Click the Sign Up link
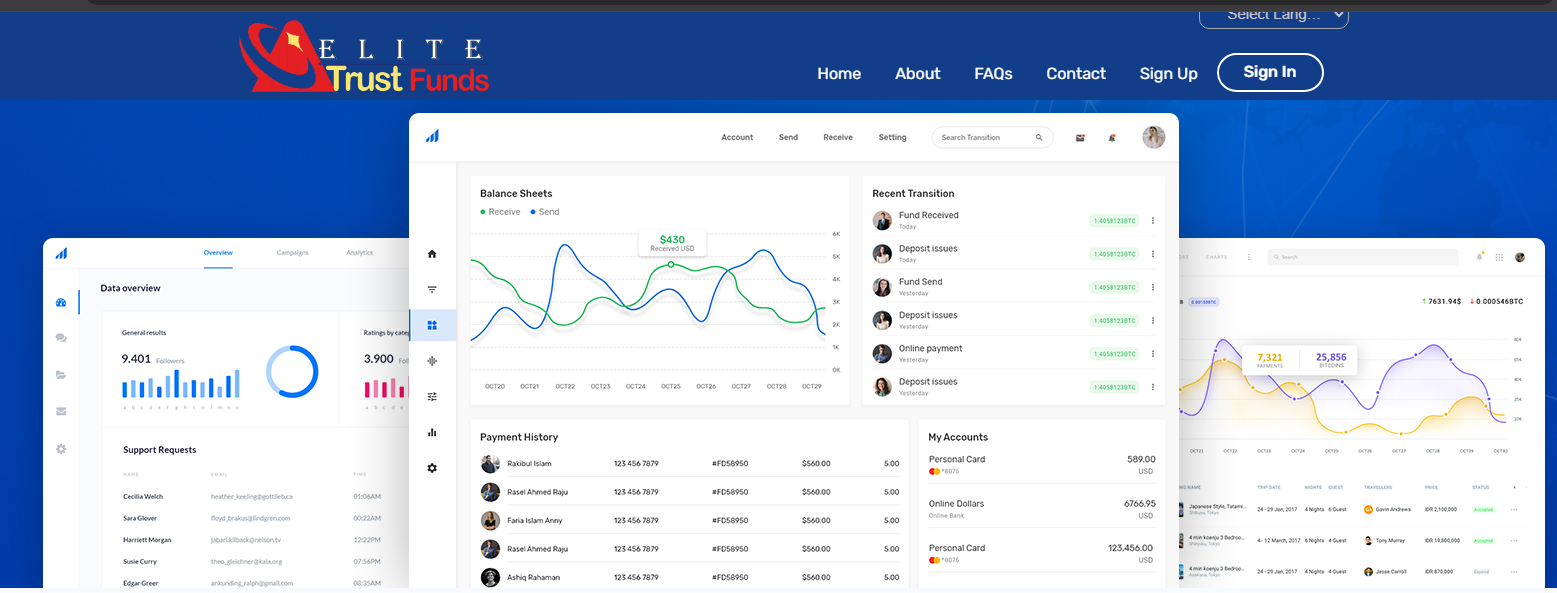 point(1168,73)
